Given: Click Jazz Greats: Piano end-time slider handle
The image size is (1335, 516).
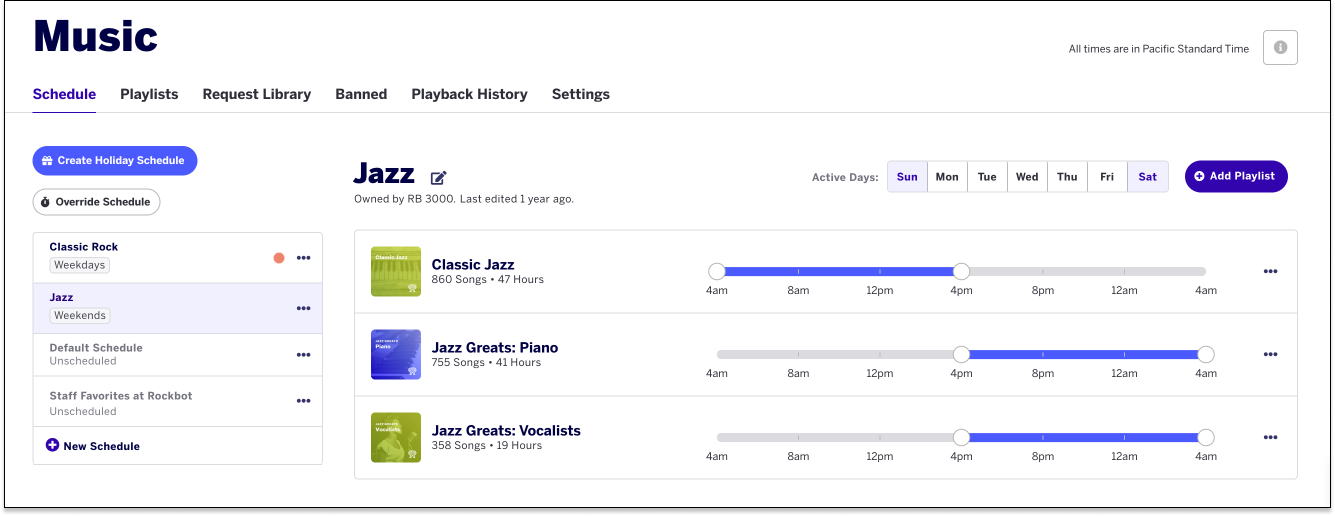Looking at the screenshot, I should [x=1206, y=354].
